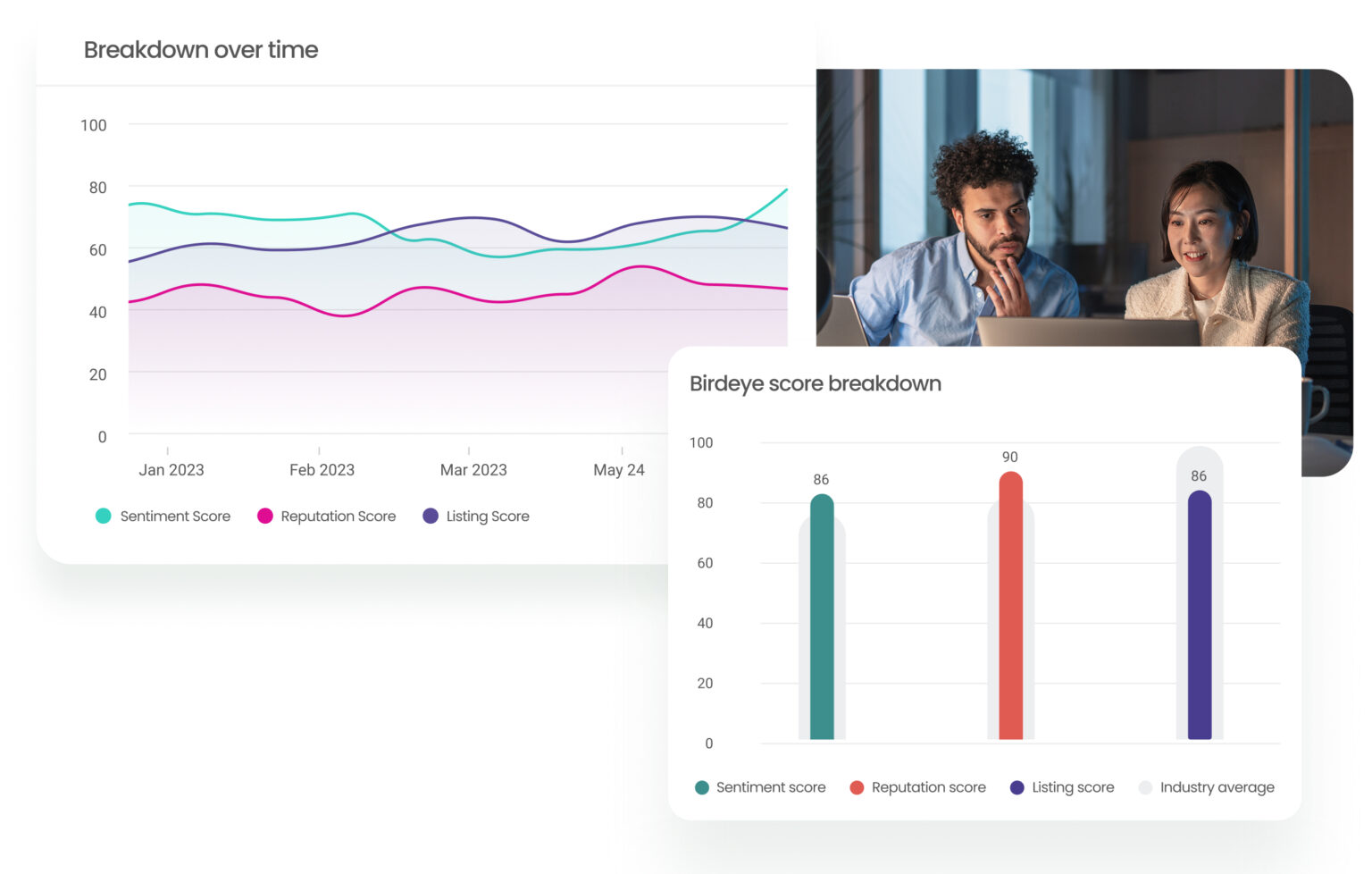The image size is (1372, 874).
Task: Select the teal Sentiment score marker in bar chart
Action: click(702, 787)
